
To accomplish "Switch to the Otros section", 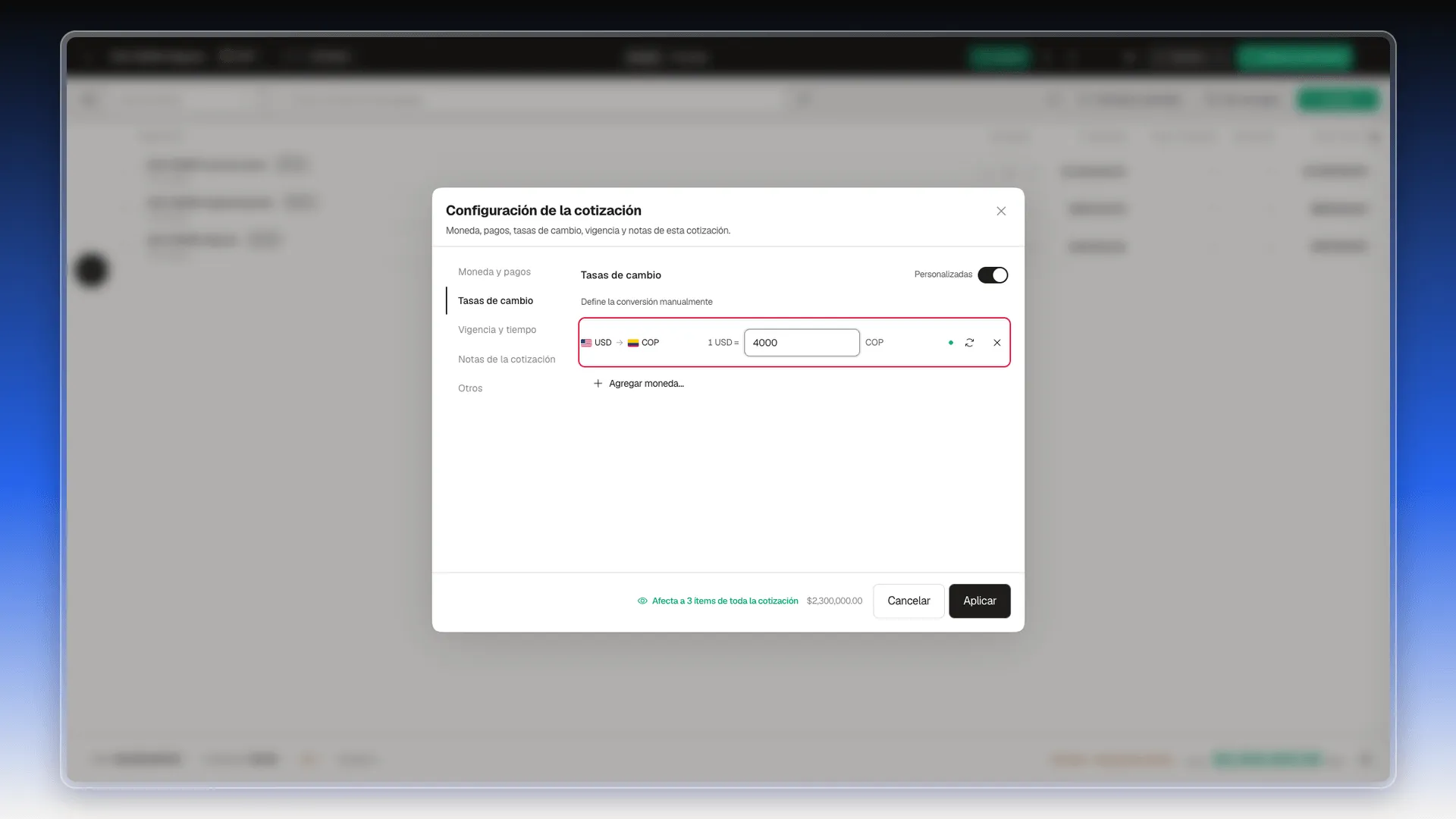I will pos(470,388).
